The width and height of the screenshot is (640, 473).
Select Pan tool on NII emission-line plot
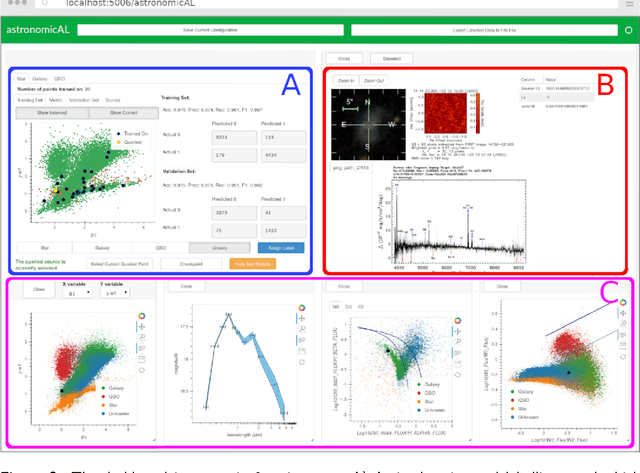(x=458, y=331)
